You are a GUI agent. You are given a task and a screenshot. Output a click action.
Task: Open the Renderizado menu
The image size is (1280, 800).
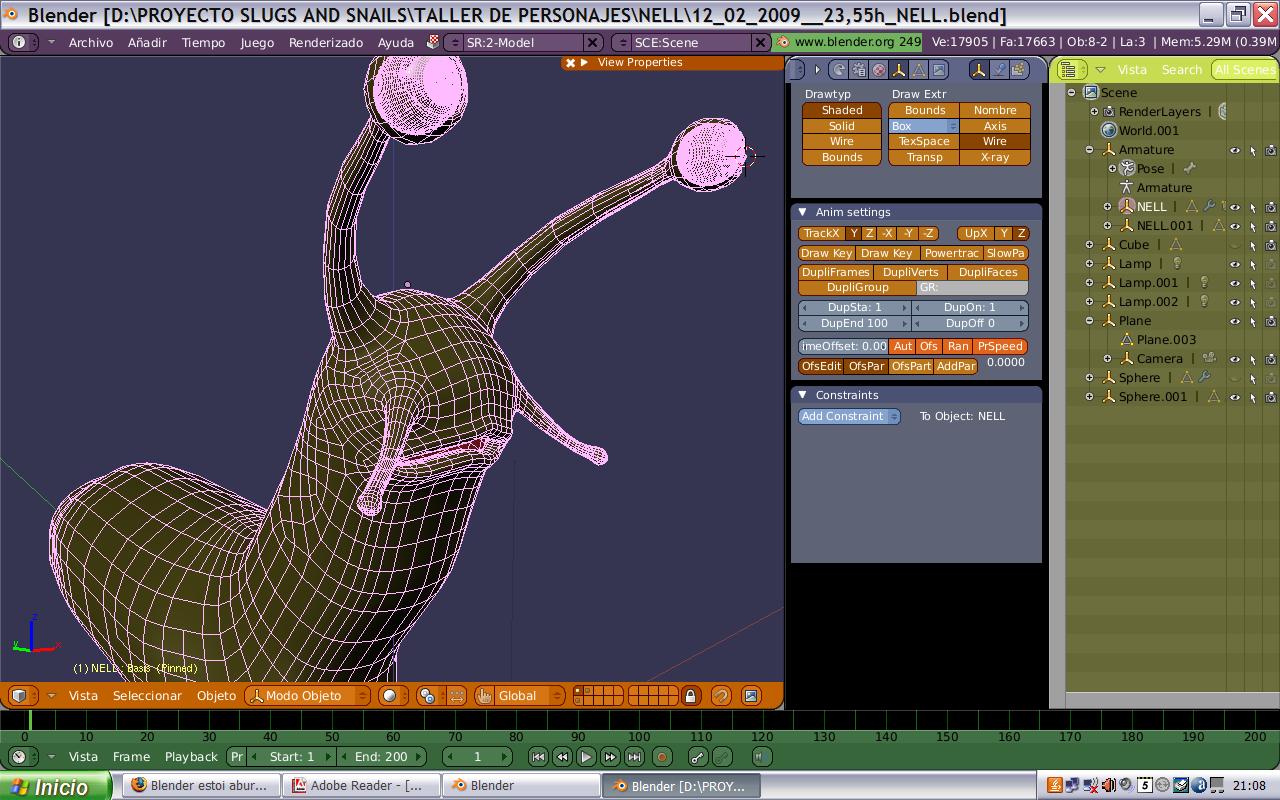pyautogui.click(x=326, y=42)
